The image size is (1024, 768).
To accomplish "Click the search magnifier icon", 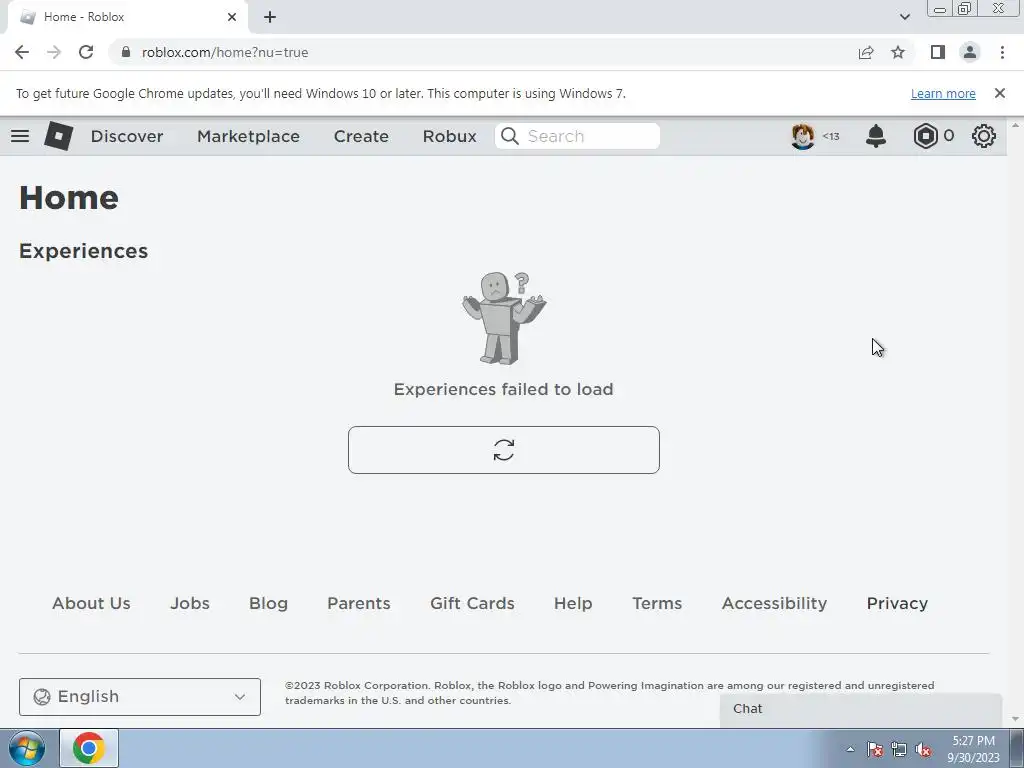I will [509, 136].
